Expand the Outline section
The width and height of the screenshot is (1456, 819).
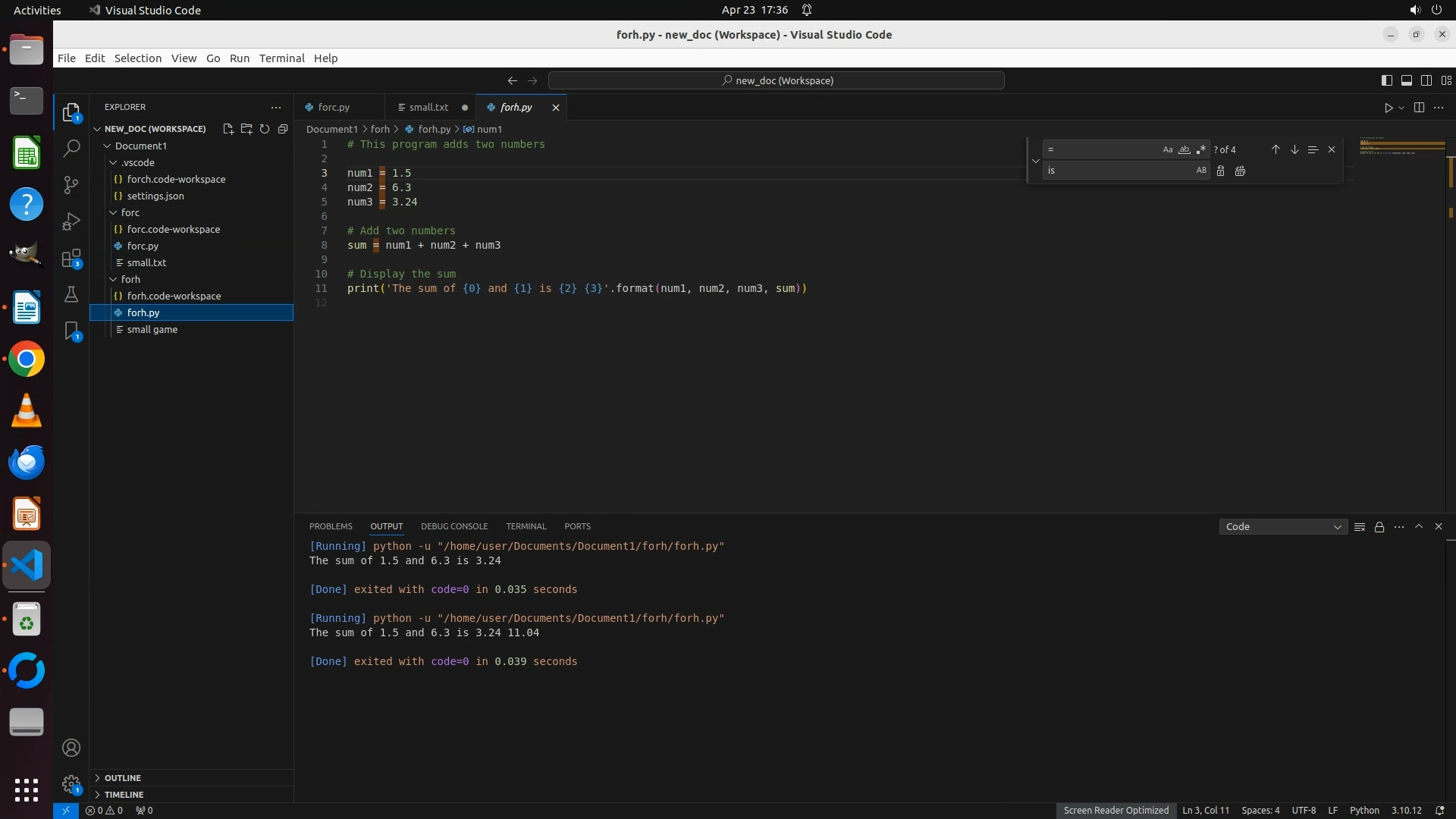point(122,778)
